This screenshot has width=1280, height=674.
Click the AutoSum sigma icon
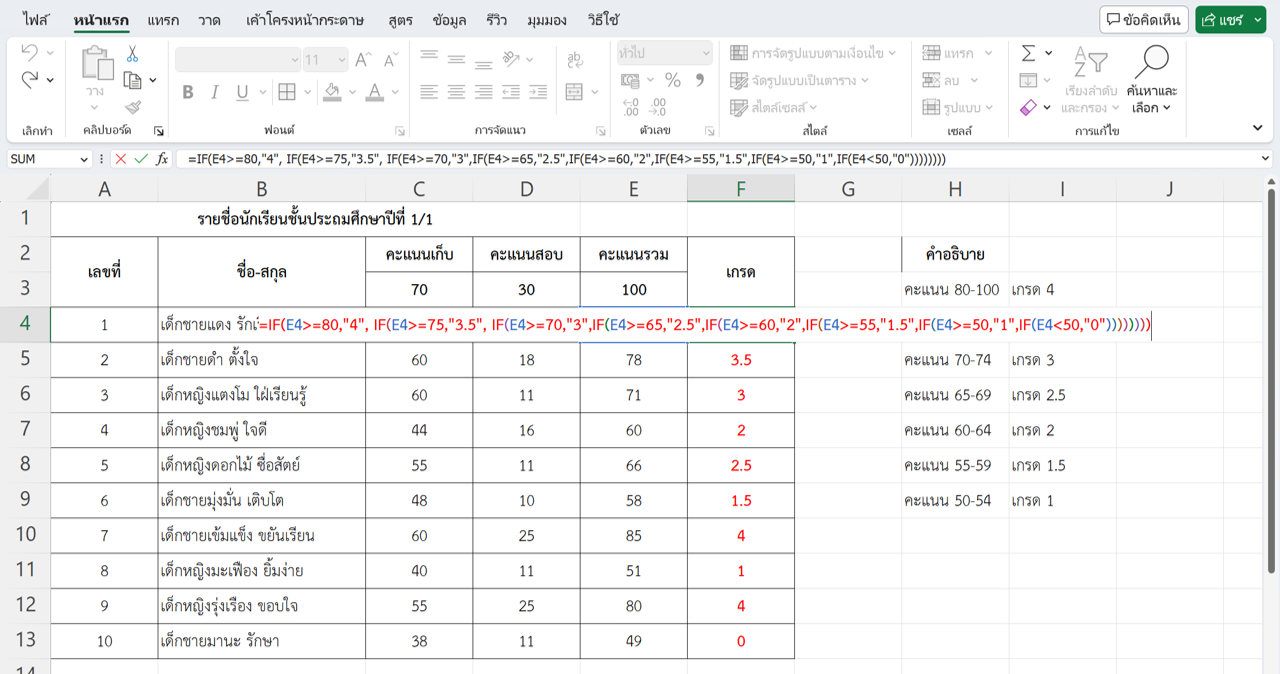pyautogui.click(x=1028, y=53)
